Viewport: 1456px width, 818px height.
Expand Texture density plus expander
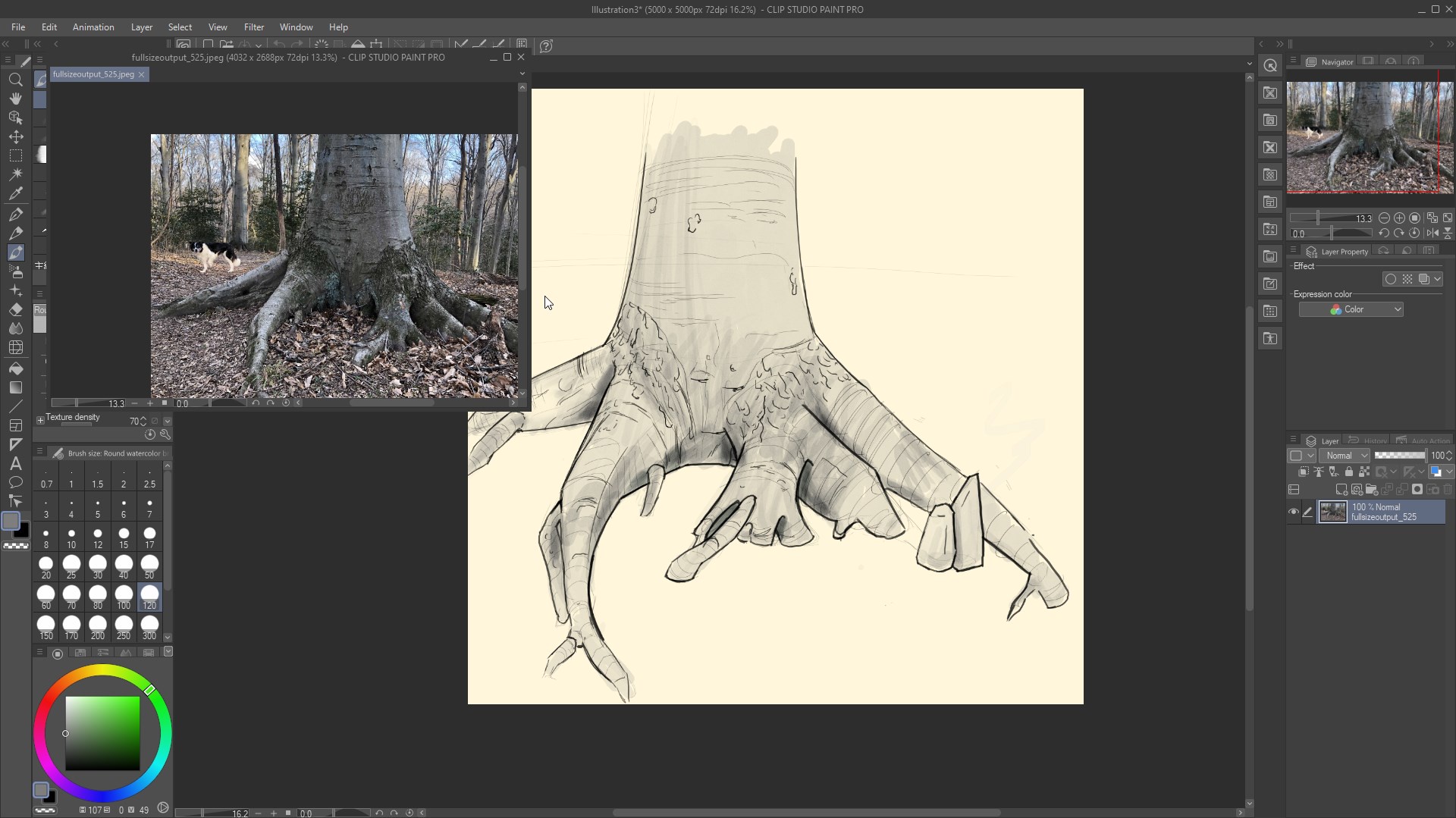[40, 419]
